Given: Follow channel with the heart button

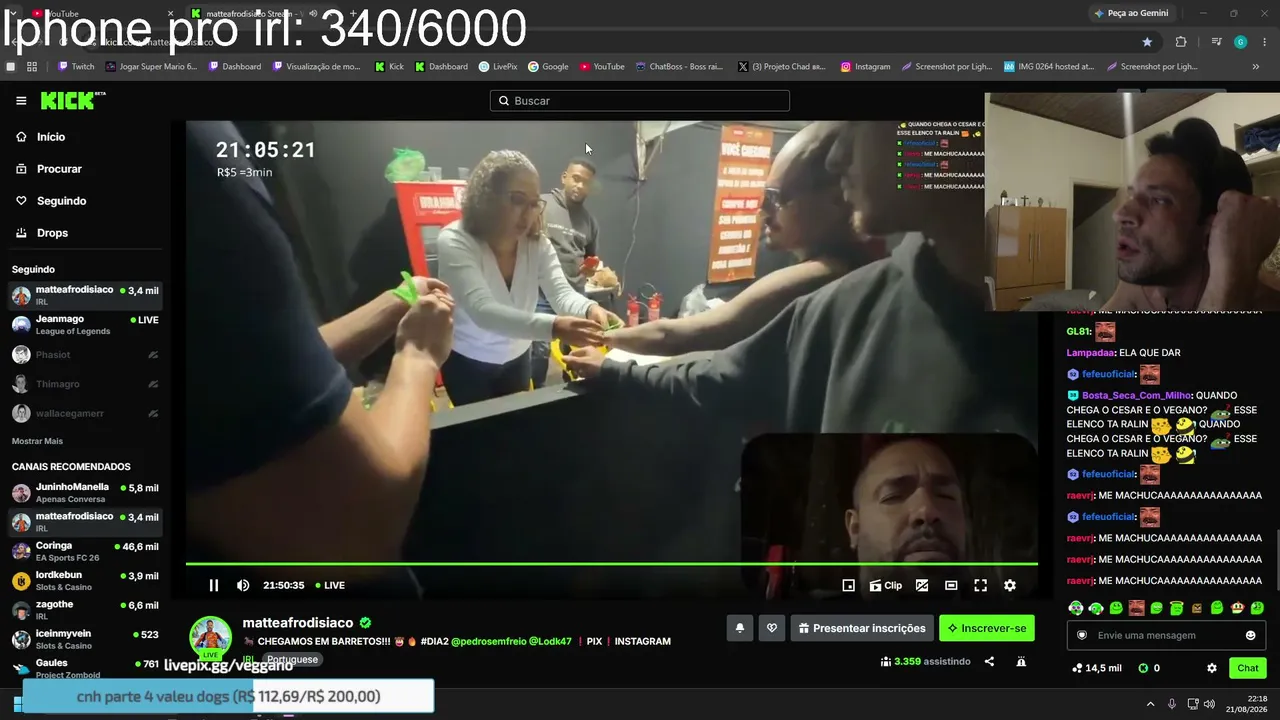Looking at the screenshot, I should 771,628.
